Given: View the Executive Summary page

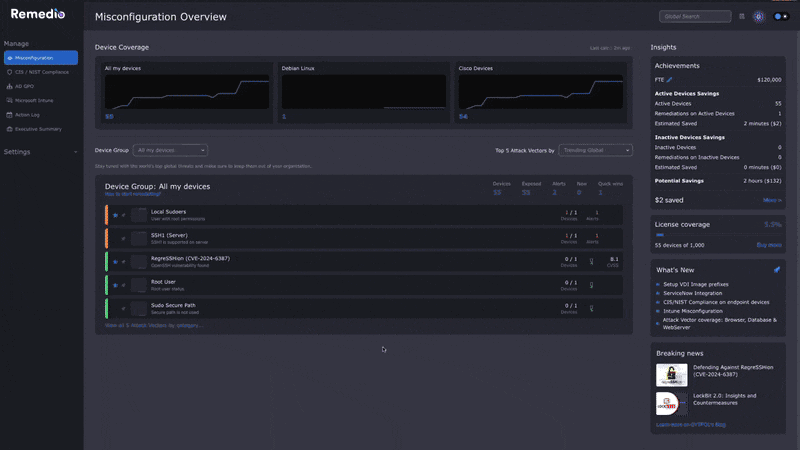Looking at the screenshot, I should click(x=41, y=129).
